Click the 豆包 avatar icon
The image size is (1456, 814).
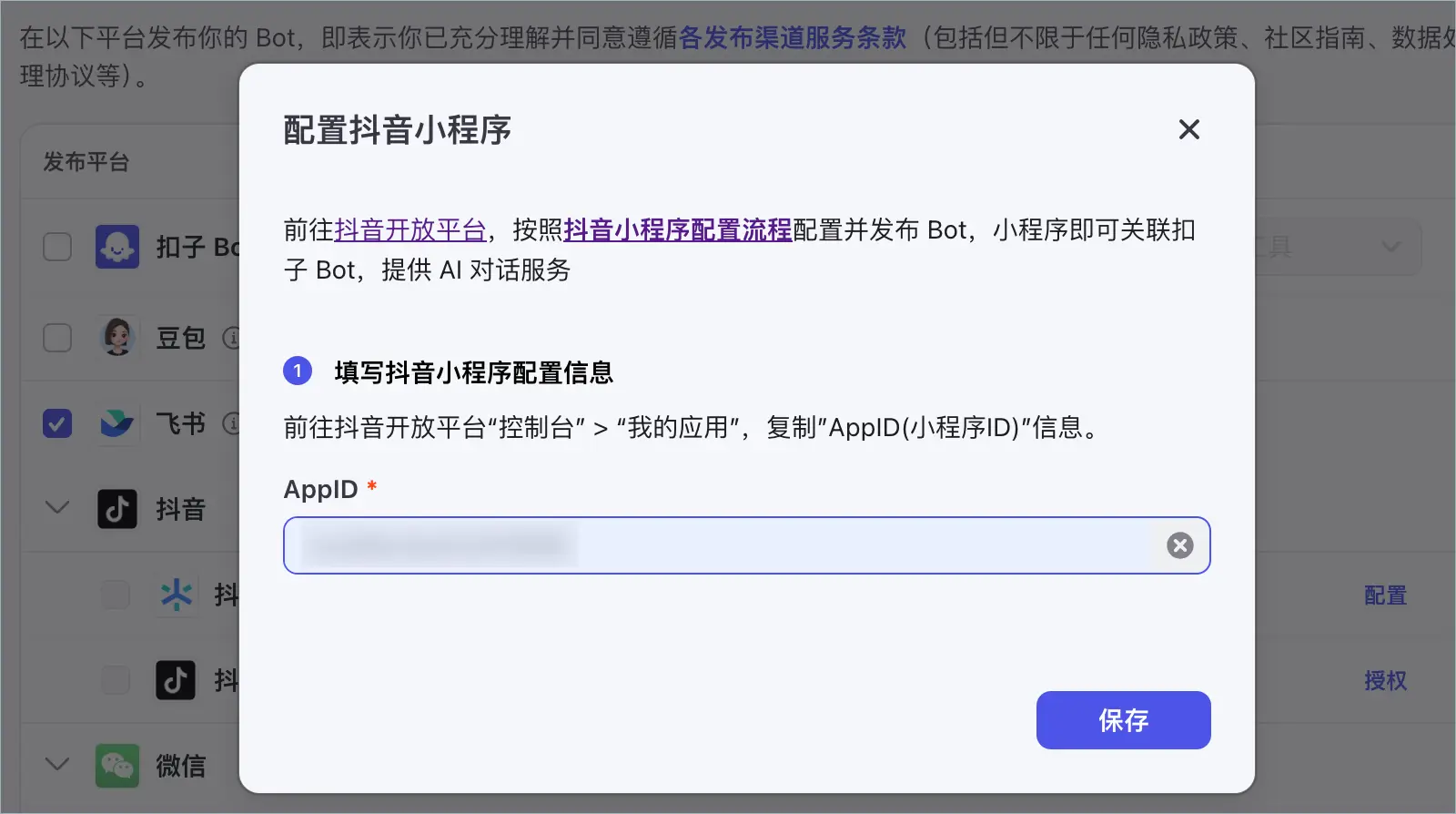tap(117, 338)
